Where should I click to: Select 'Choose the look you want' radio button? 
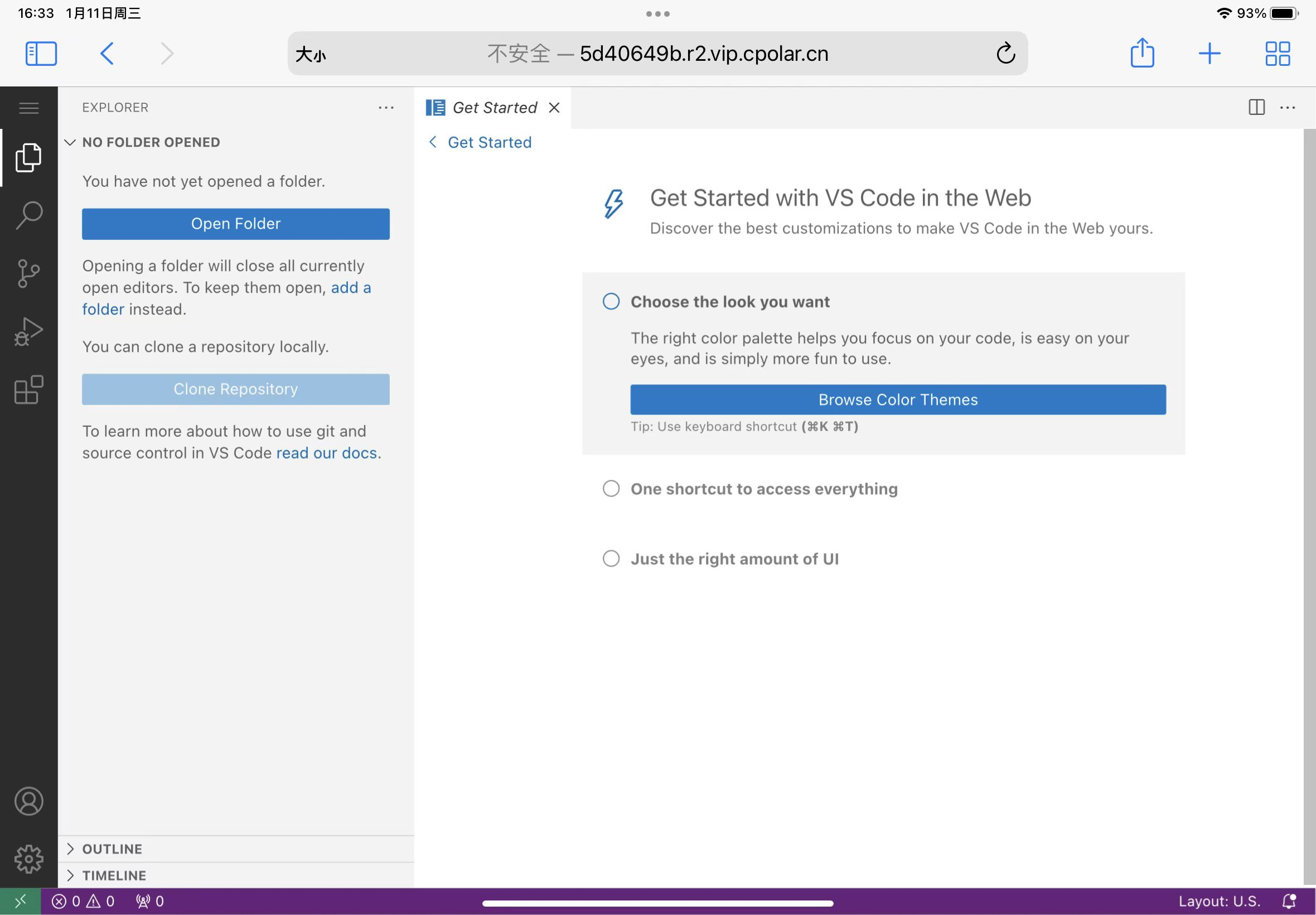[611, 300]
